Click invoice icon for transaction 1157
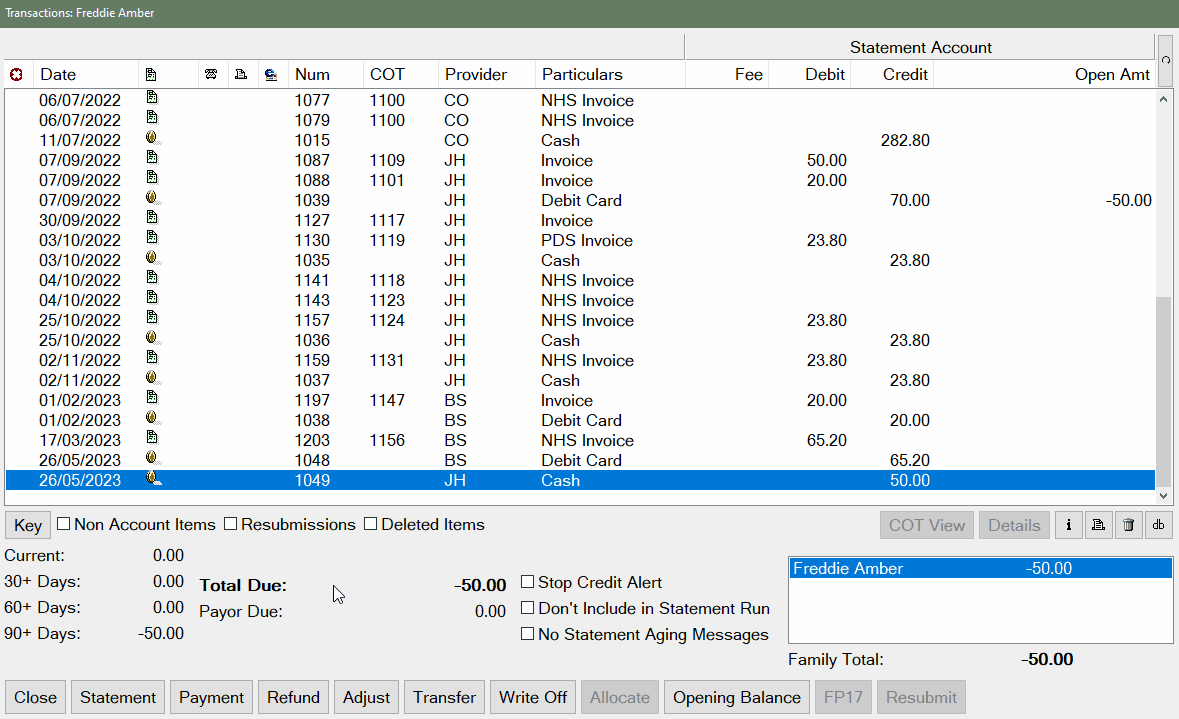This screenshot has height=719, width=1179. (152, 317)
